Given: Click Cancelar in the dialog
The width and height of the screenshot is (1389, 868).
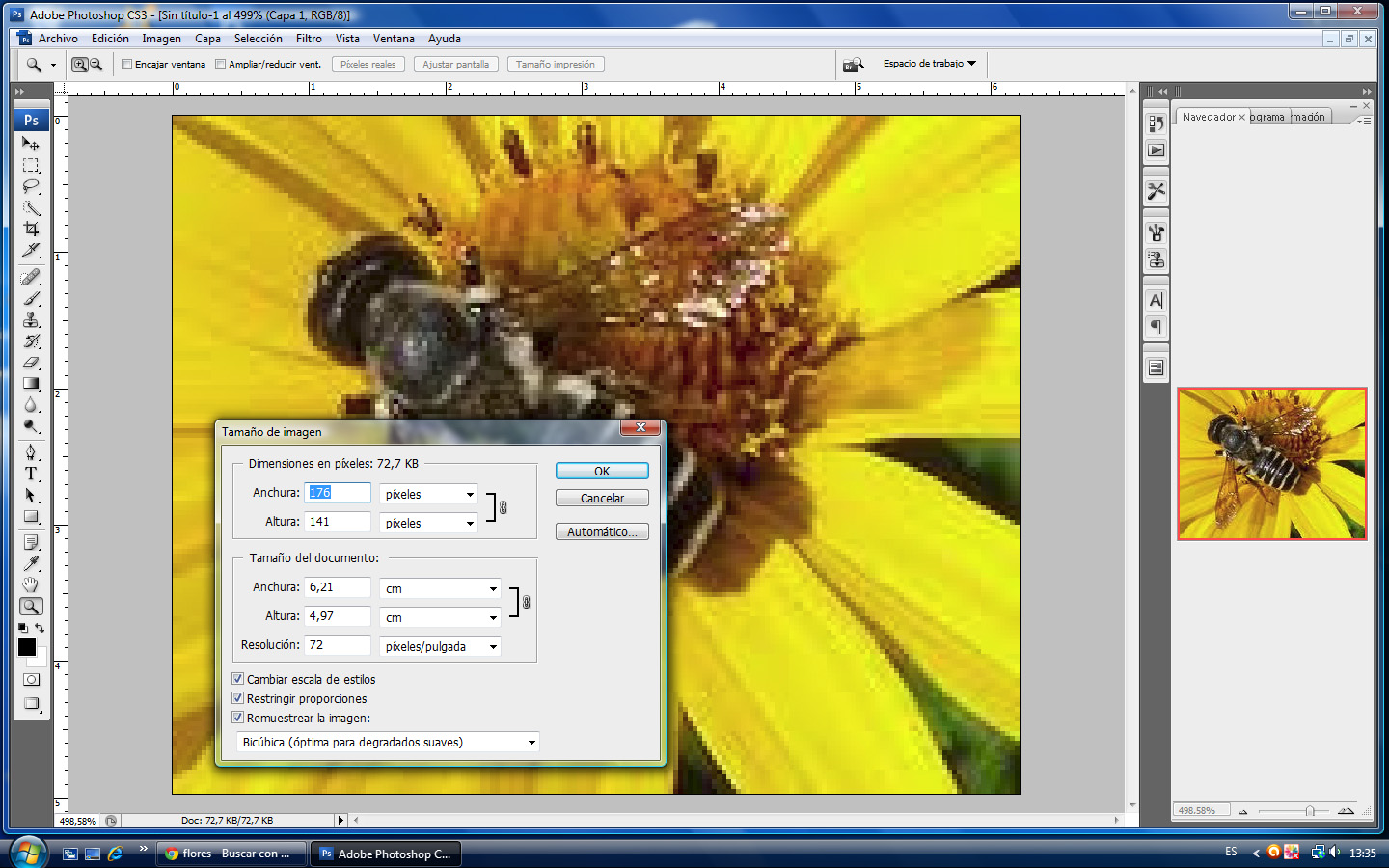Looking at the screenshot, I should [x=602, y=499].
